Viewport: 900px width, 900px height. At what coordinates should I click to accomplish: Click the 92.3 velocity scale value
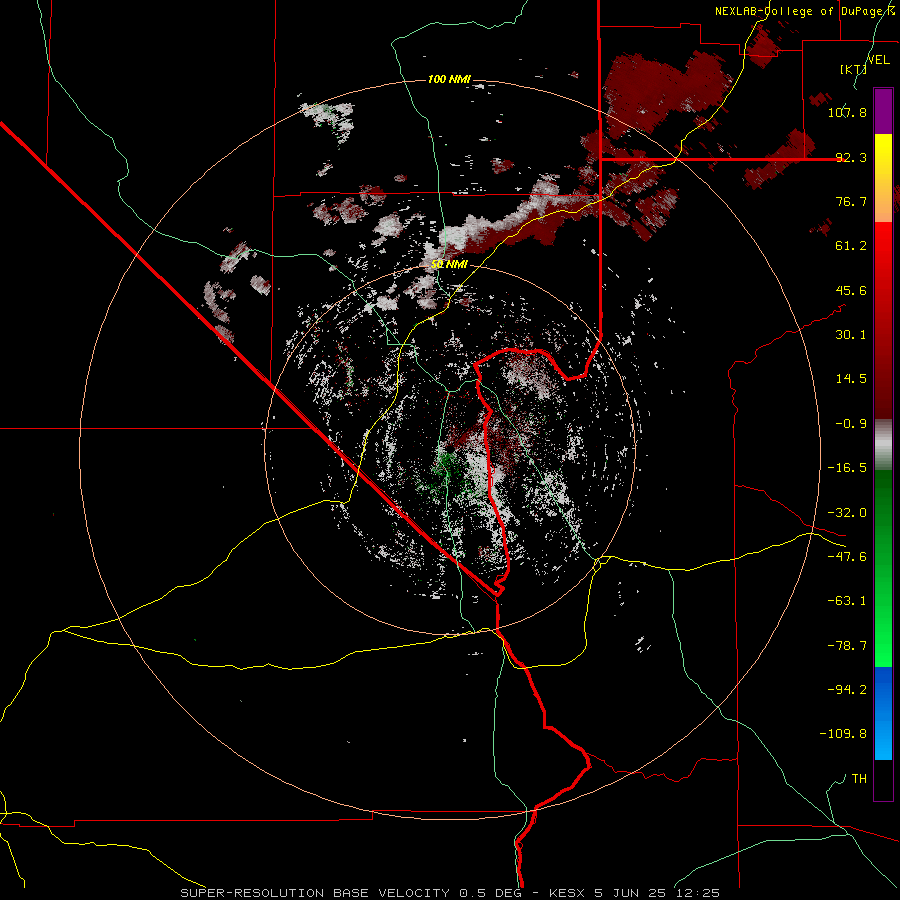pos(851,157)
